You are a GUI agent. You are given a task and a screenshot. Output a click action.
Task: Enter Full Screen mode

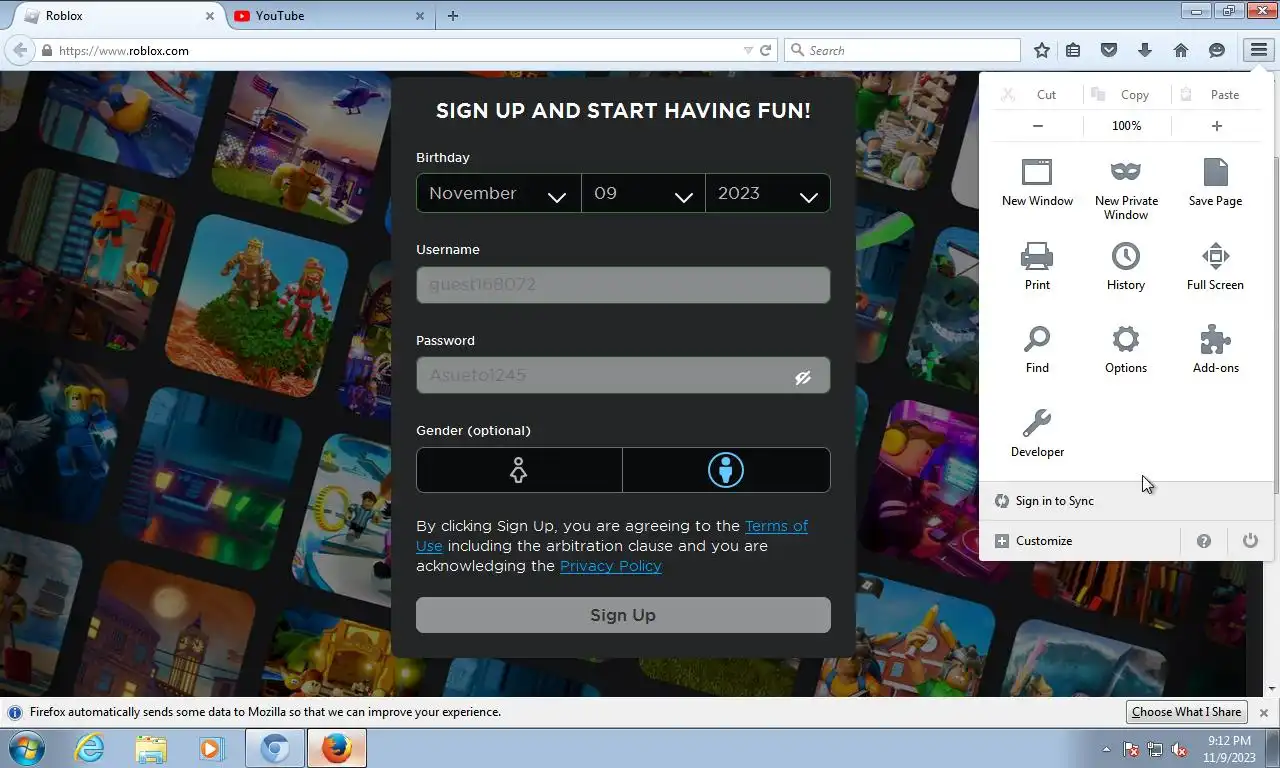coord(1215,266)
